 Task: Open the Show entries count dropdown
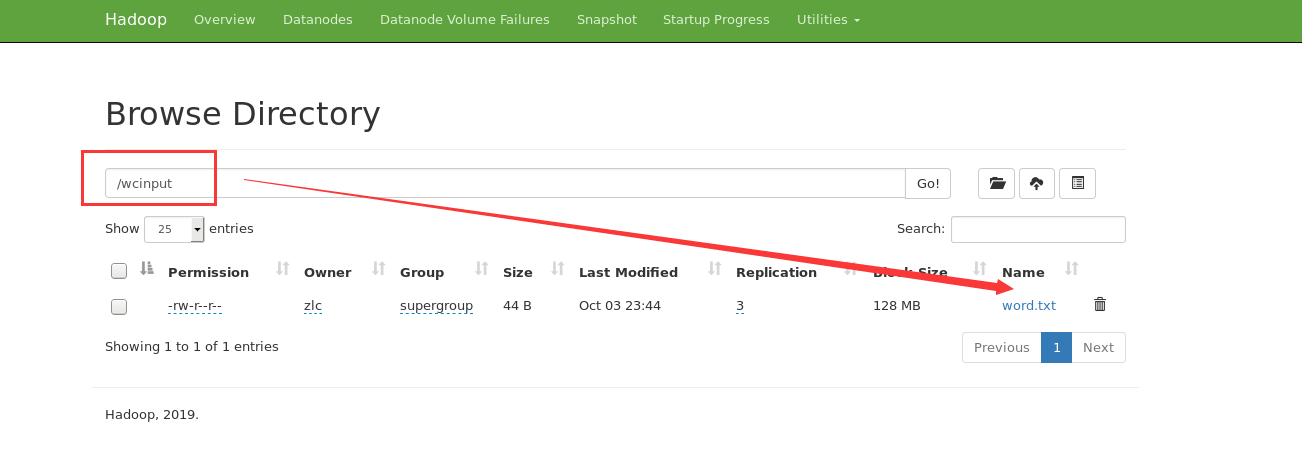point(174,229)
